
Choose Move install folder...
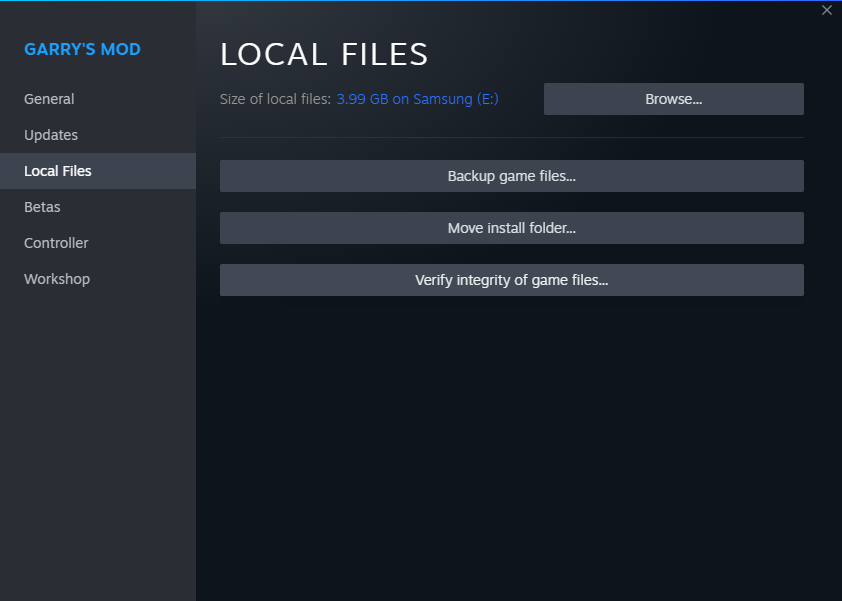coord(511,228)
